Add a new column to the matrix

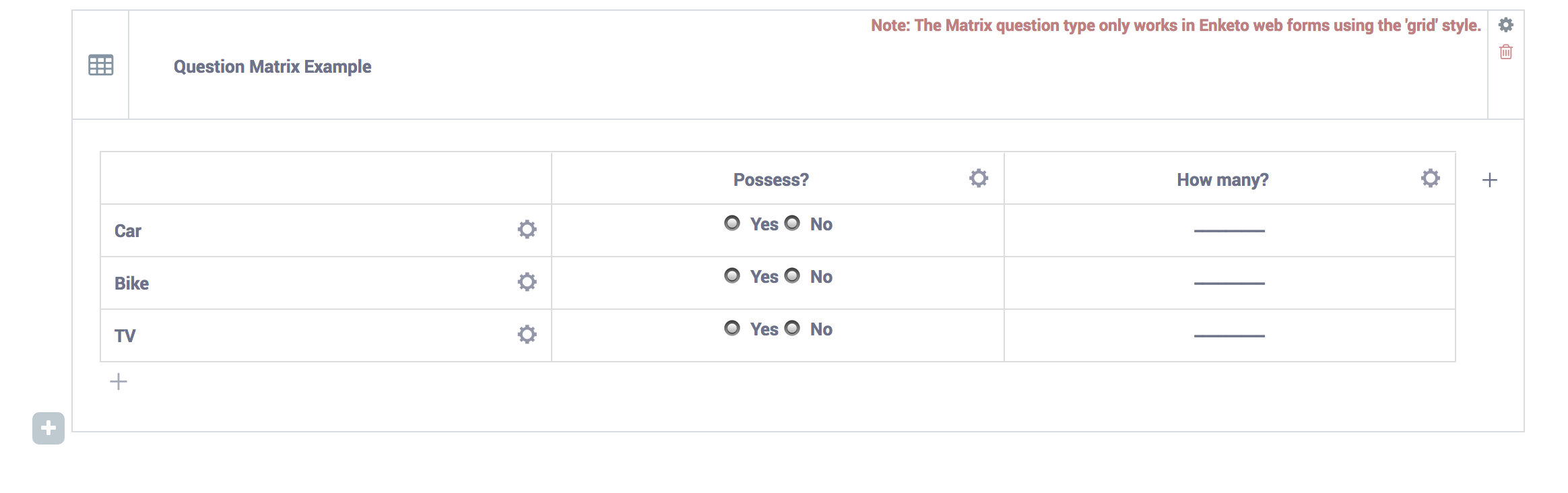click(1490, 180)
